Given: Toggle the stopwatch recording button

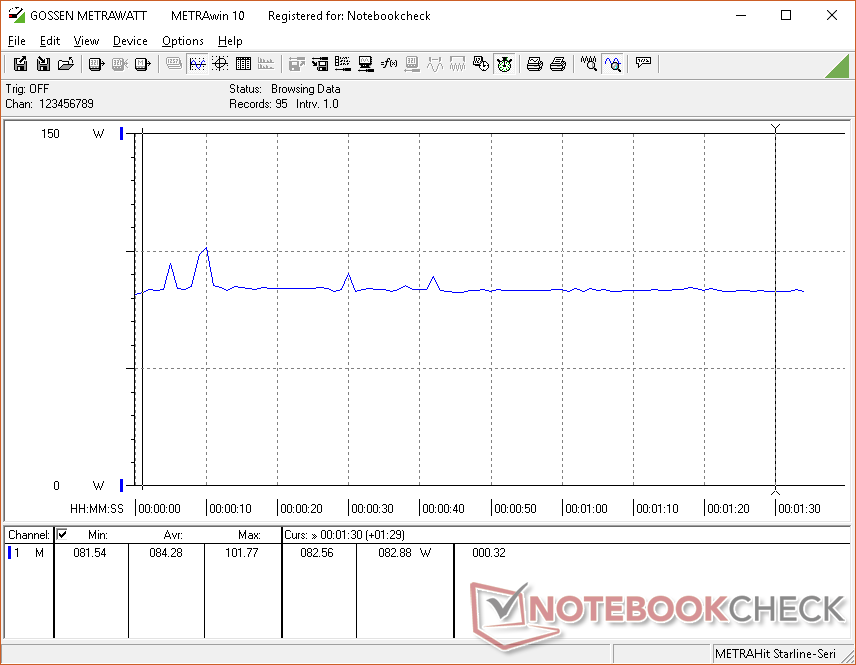Looking at the screenshot, I should pos(504,64).
